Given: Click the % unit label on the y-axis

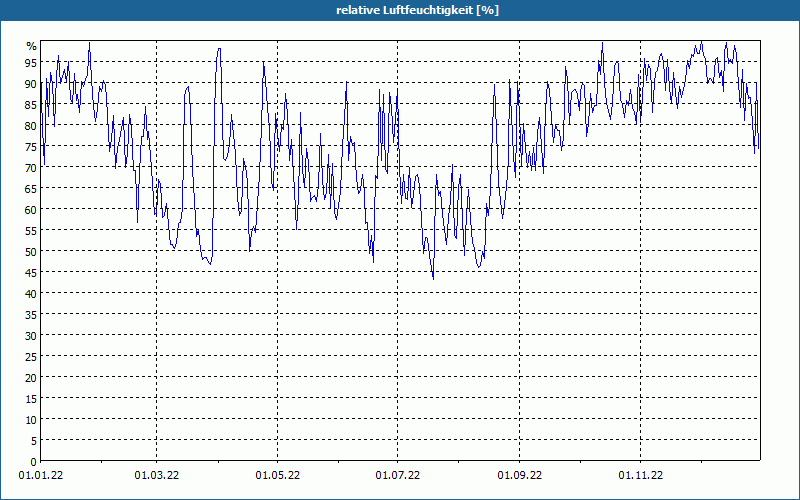Looking at the screenshot, I should pos(32,46).
